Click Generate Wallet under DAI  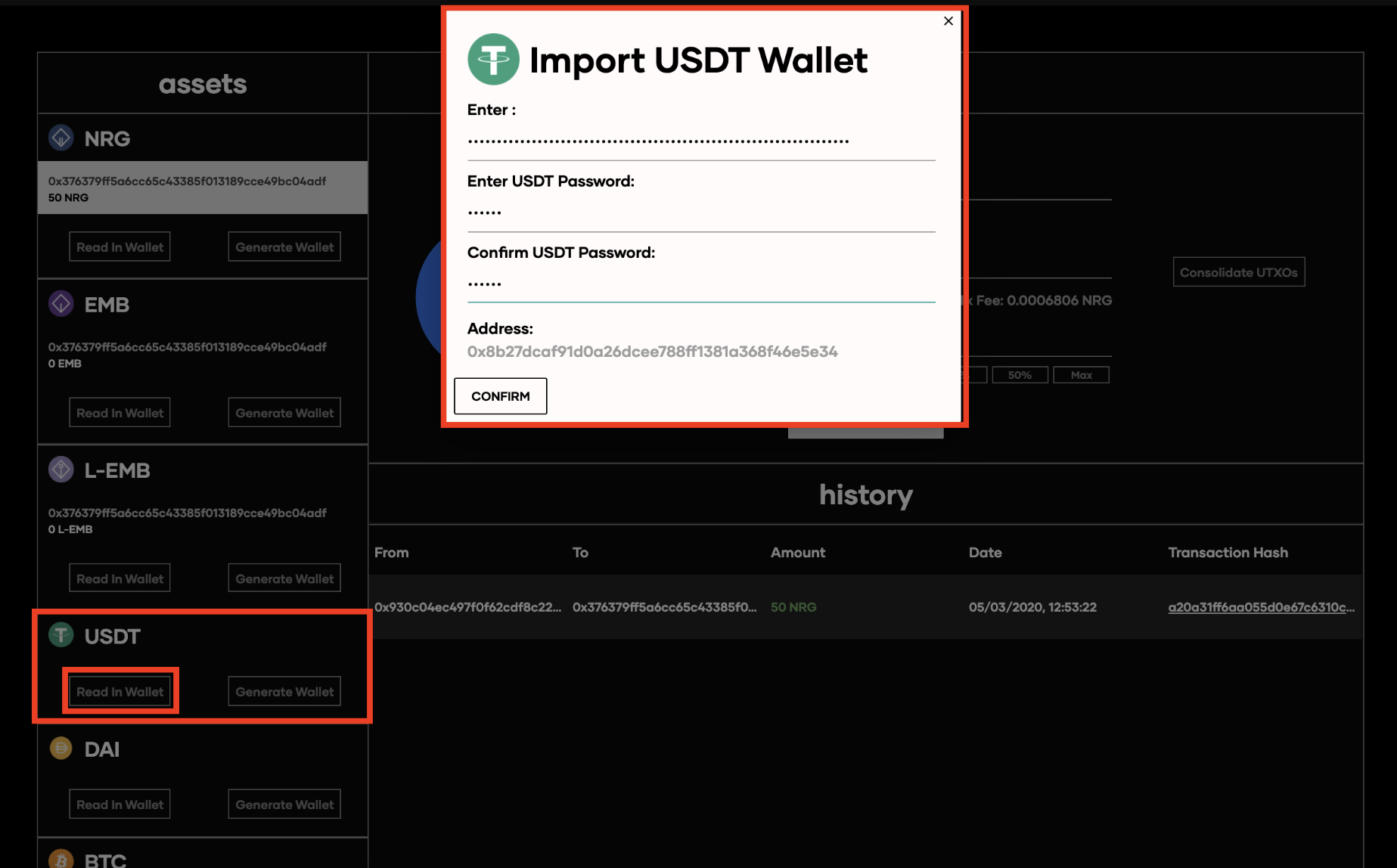[284, 804]
